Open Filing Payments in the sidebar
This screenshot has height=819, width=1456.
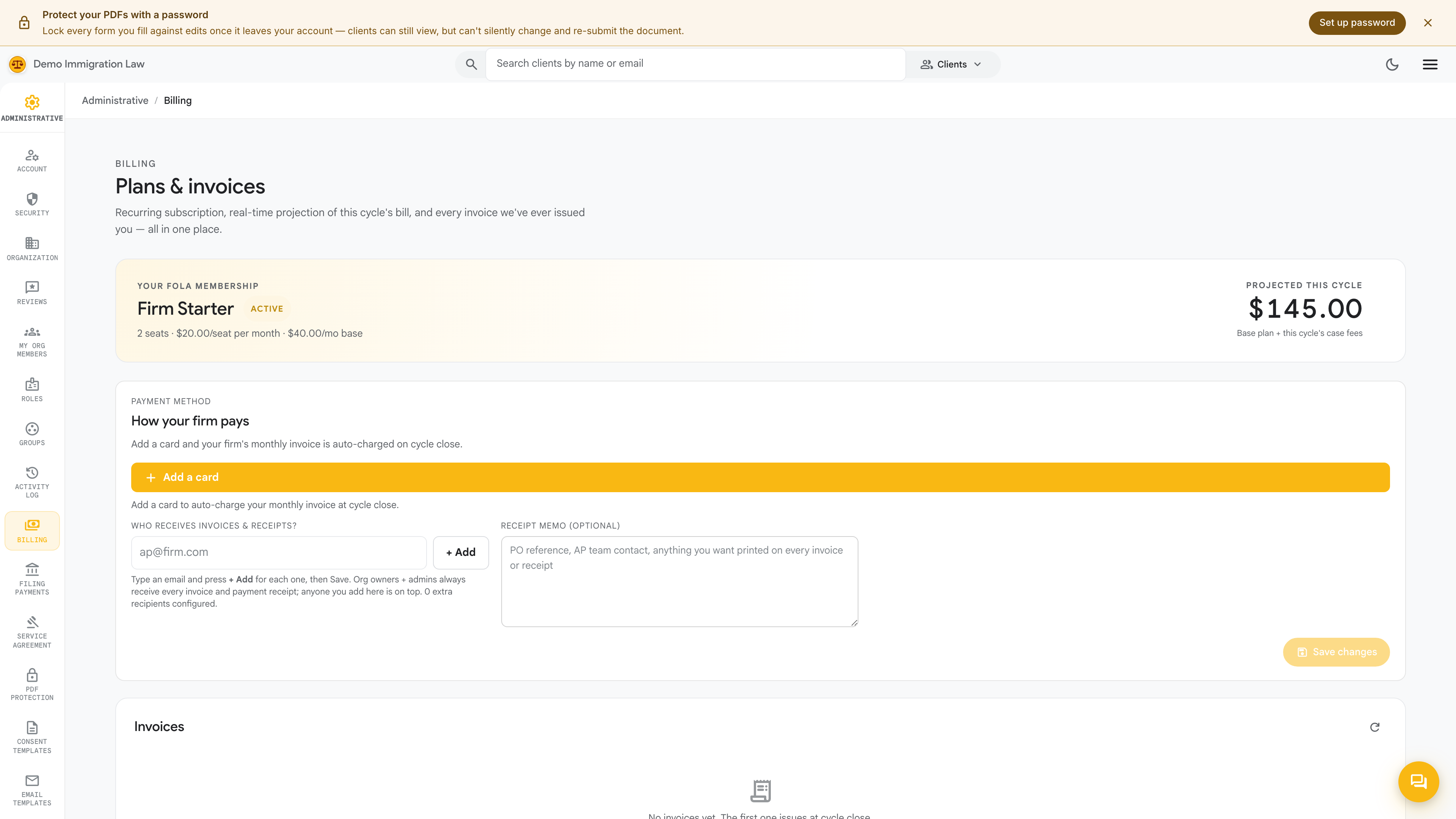tap(32, 579)
